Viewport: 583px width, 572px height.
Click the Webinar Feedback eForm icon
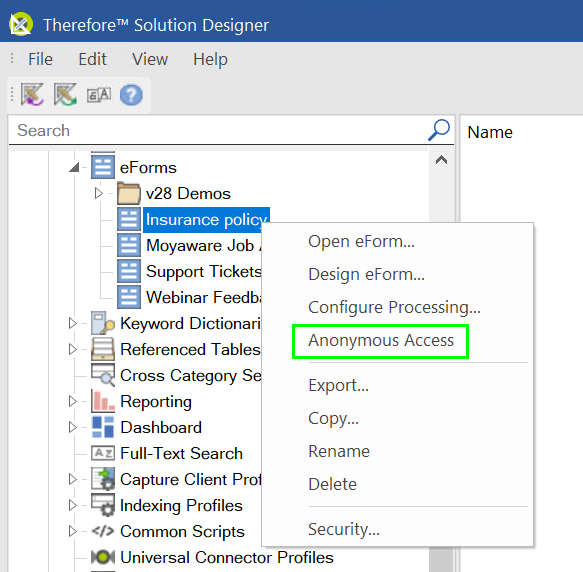click(129, 298)
